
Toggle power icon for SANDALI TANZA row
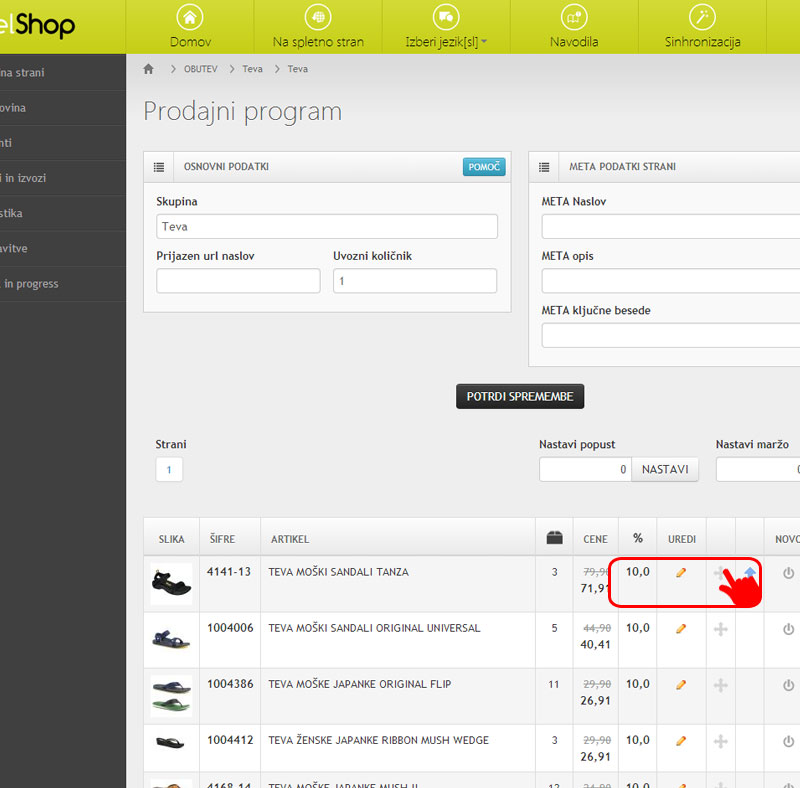788,573
